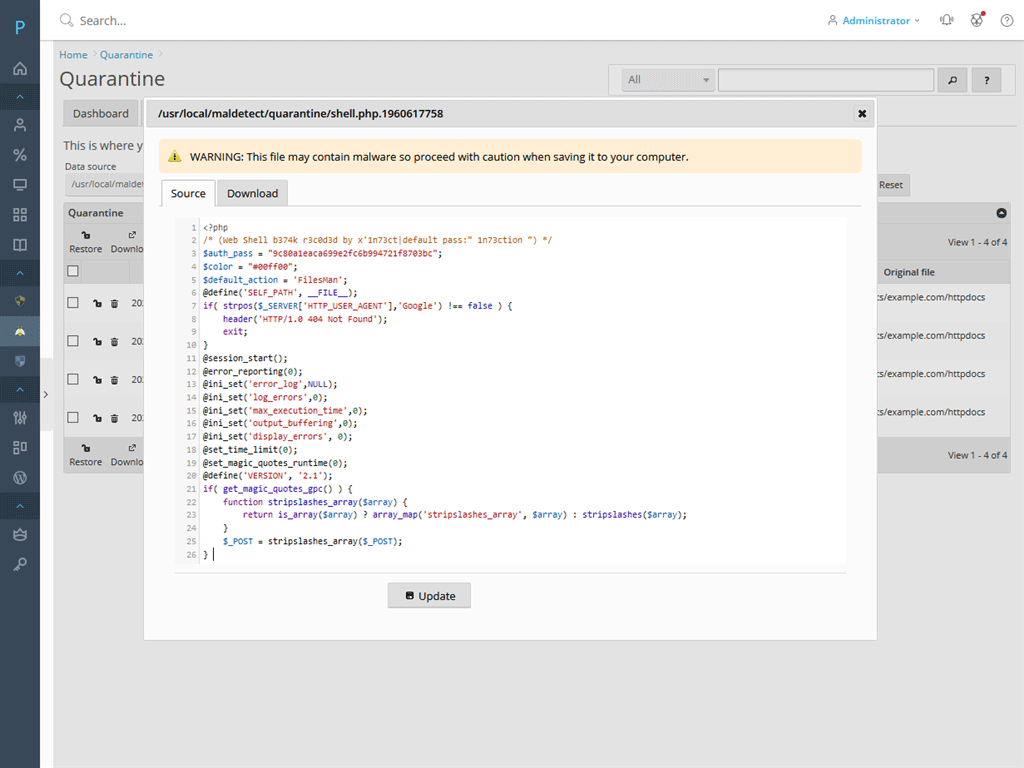
Task: Click the trash icon on the first quarantined file
Action: tap(113, 303)
